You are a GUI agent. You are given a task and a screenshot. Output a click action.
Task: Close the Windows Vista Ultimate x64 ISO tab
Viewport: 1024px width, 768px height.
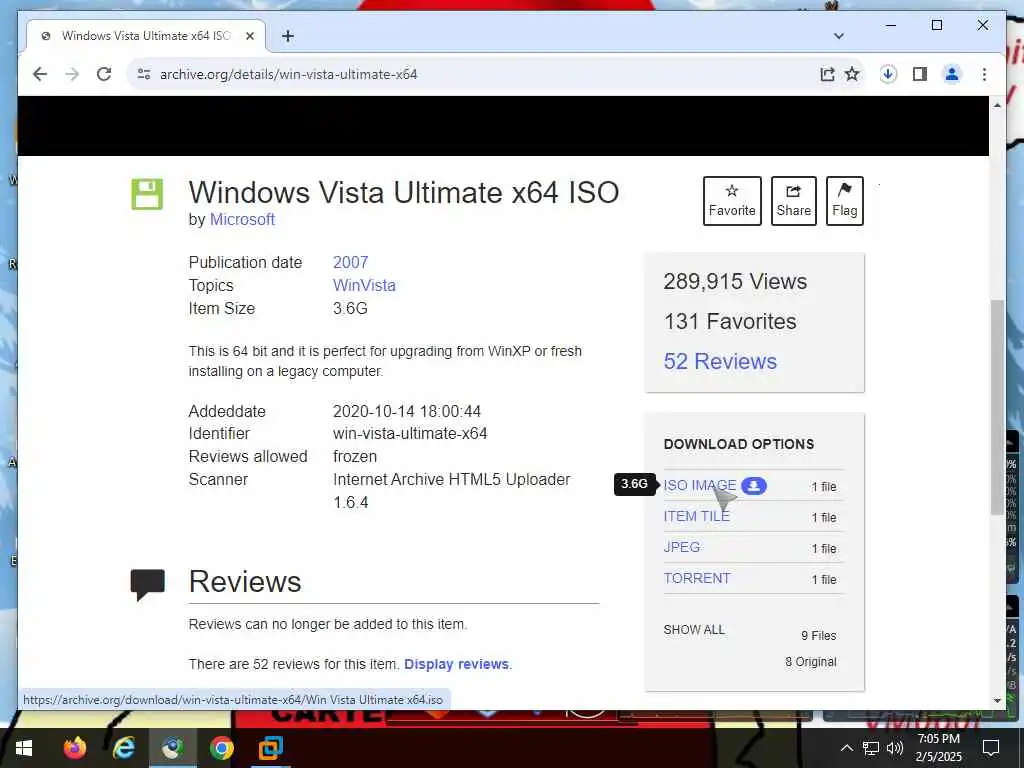click(249, 36)
